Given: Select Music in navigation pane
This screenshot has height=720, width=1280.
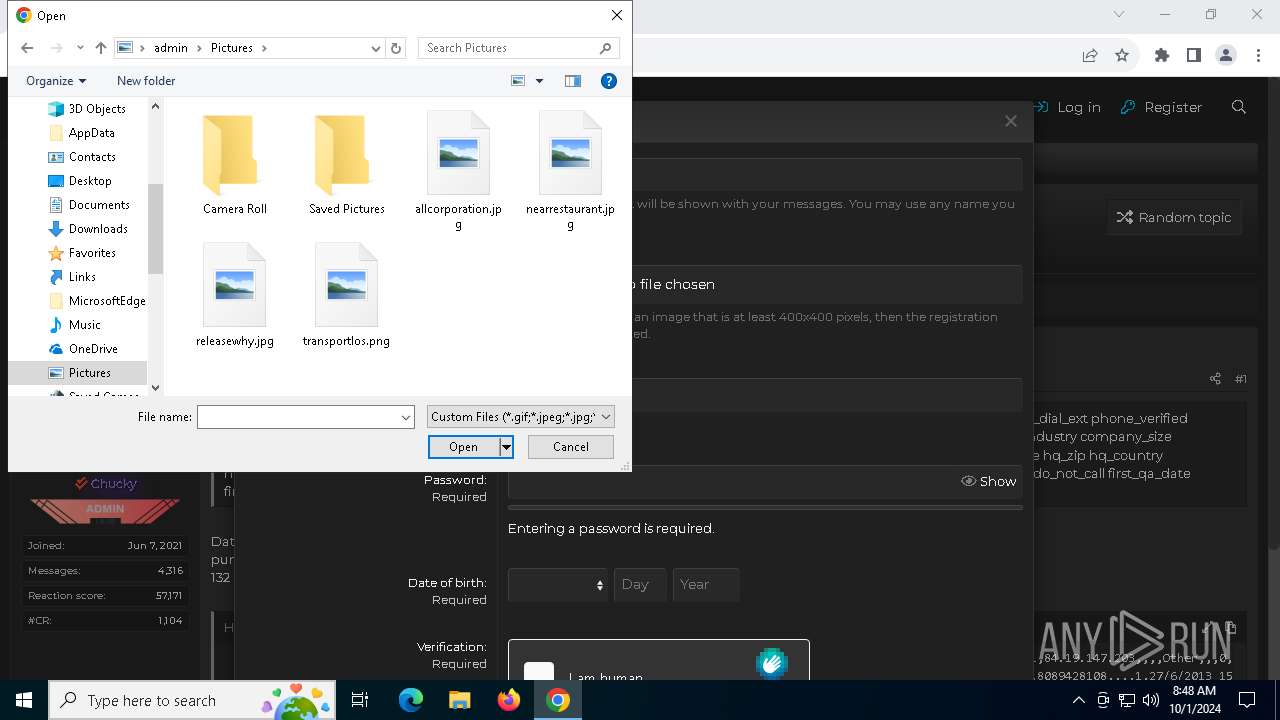Looking at the screenshot, I should [84, 325].
